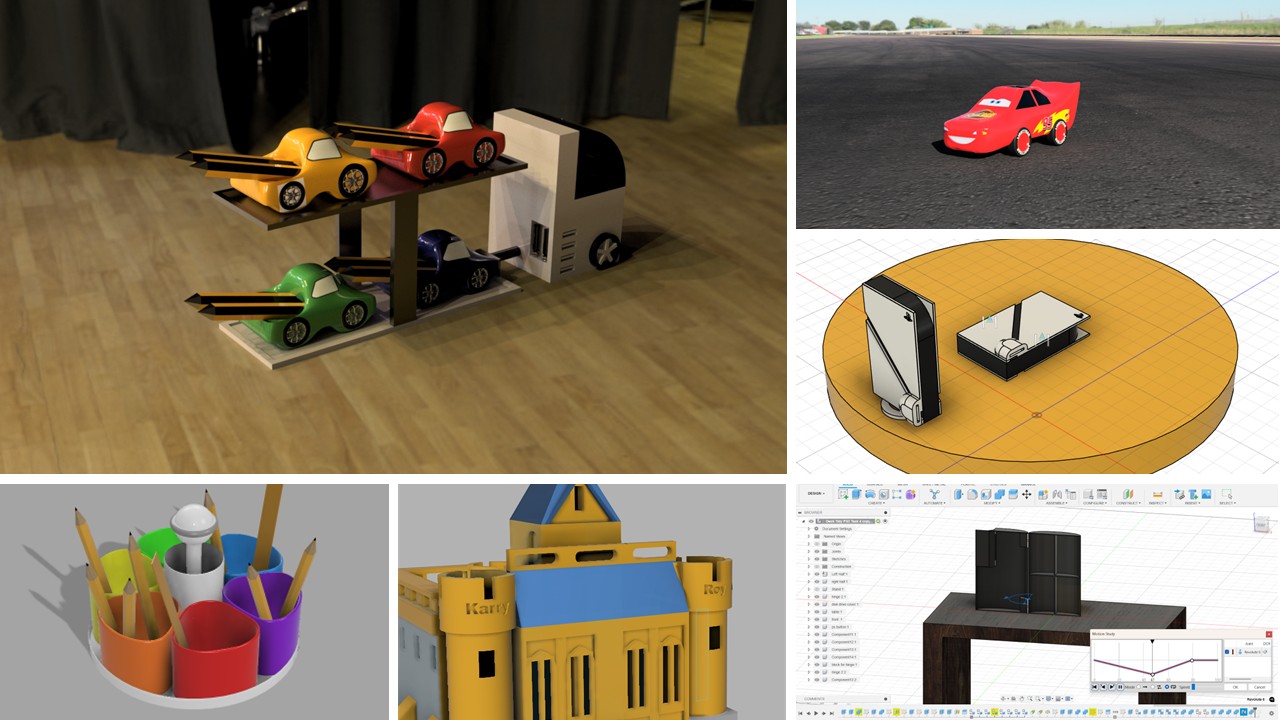This screenshot has height=720, width=1280.
Task: Click Motion Study pause button
Action: [x=1120, y=687]
